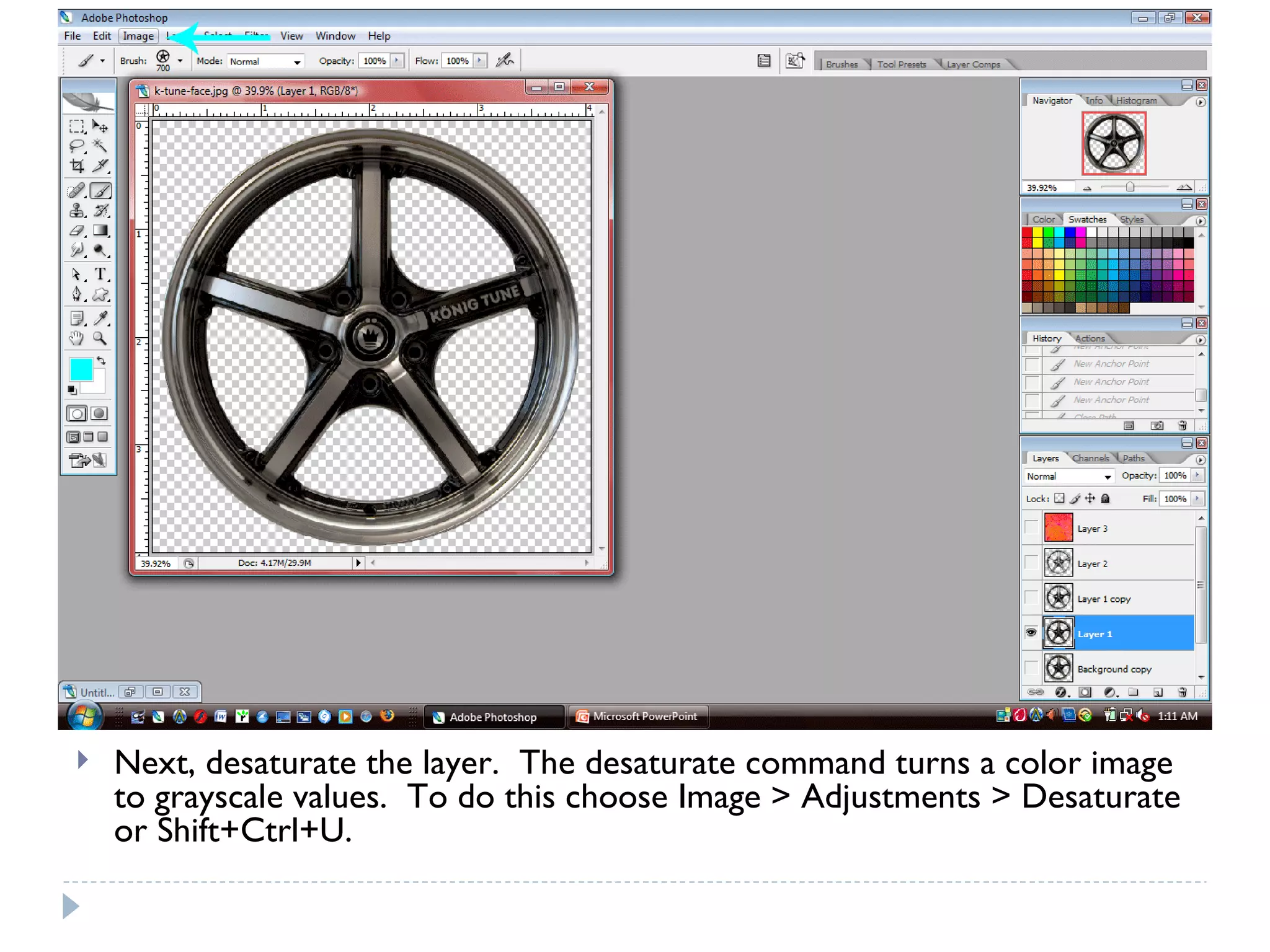Screen dimensions: 1270x952
Task: Open the Window menu
Action: pyautogui.click(x=335, y=36)
